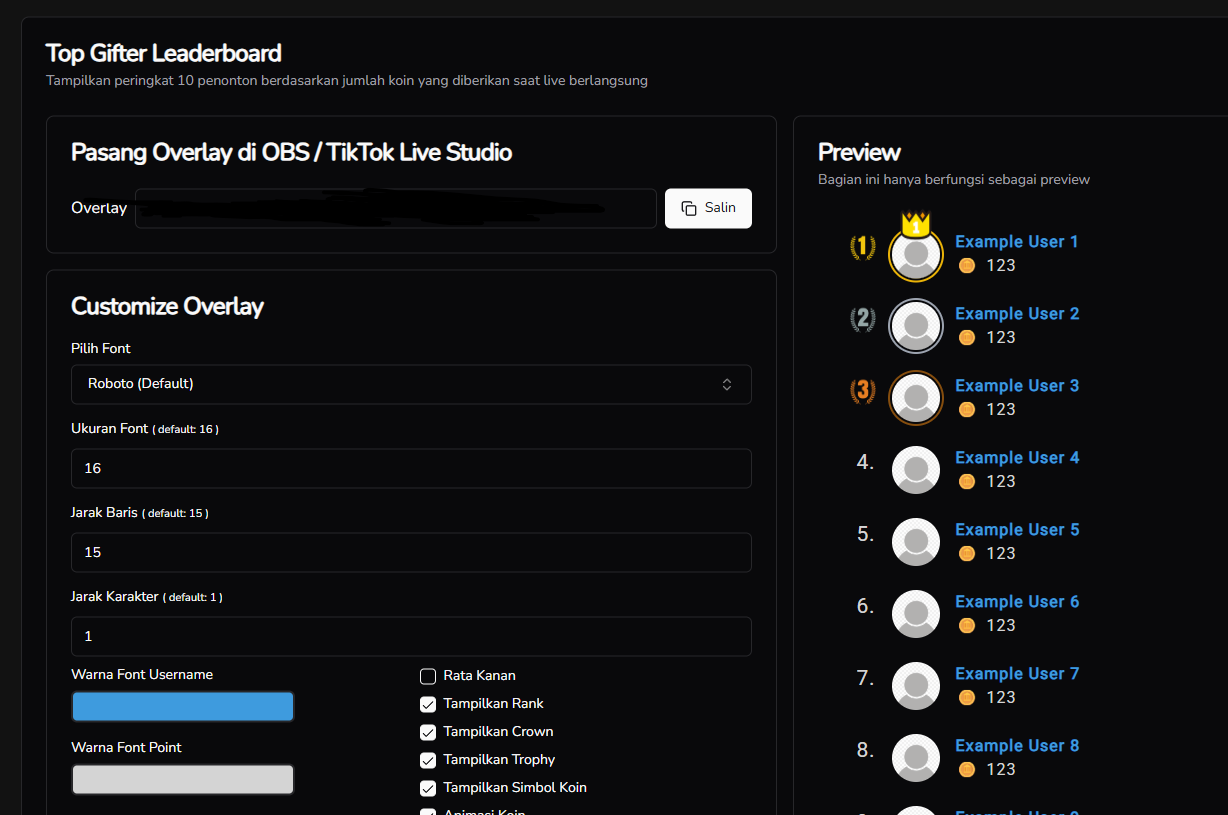Screen dimensions: 1228x815
Task: Open the Pilih Font dropdown
Action: click(x=410, y=384)
